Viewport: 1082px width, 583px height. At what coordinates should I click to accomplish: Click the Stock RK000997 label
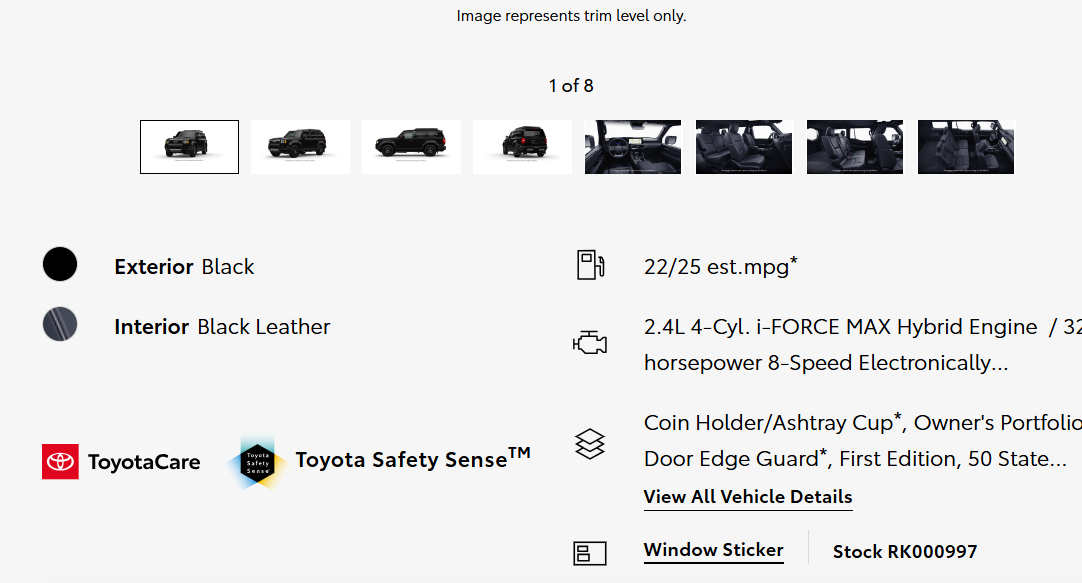pyautogui.click(x=905, y=551)
